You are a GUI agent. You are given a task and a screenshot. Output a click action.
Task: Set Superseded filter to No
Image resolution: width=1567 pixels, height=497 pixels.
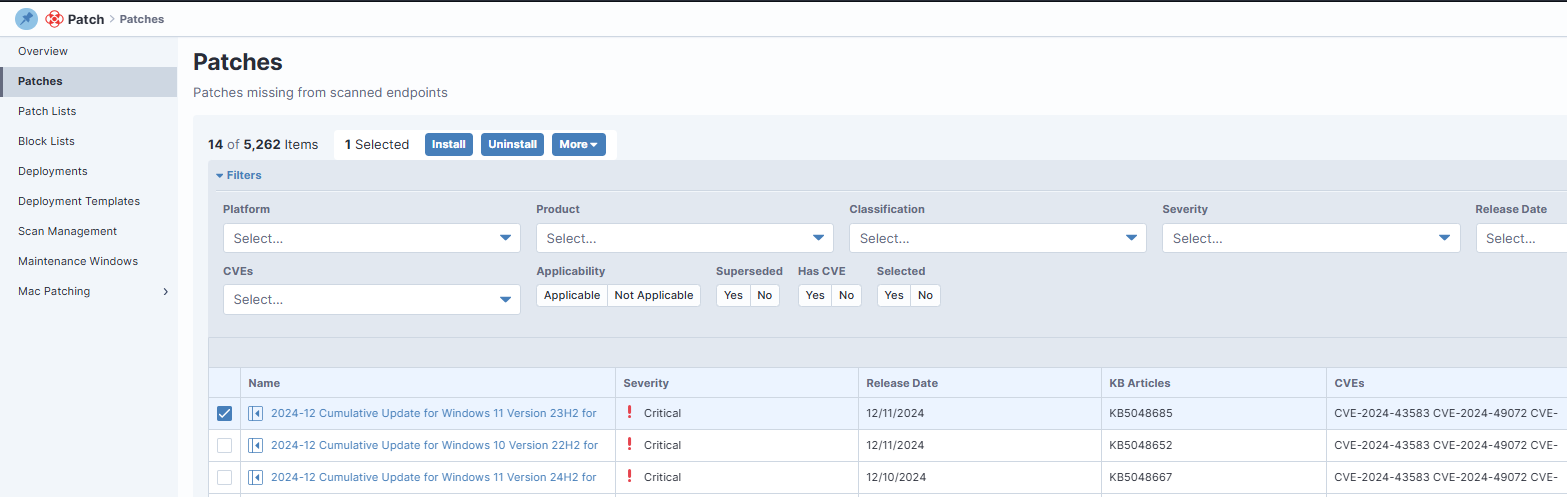(765, 295)
